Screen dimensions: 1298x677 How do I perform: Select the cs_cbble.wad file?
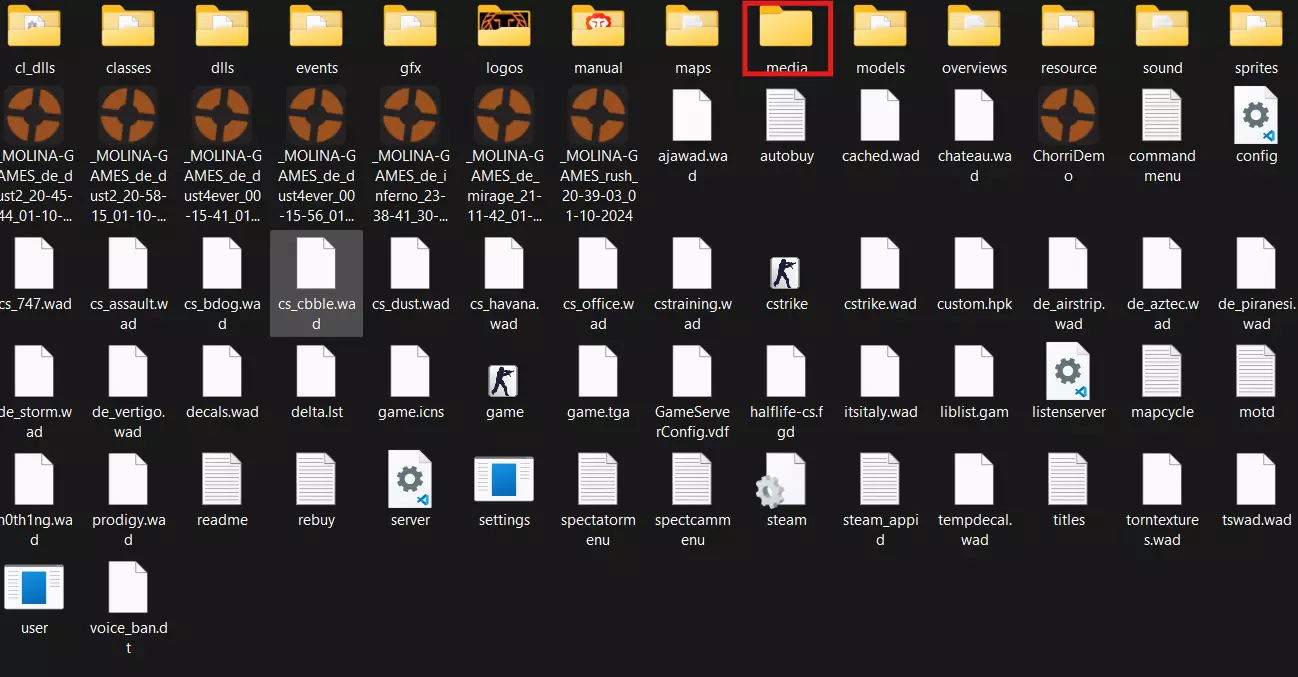[316, 283]
